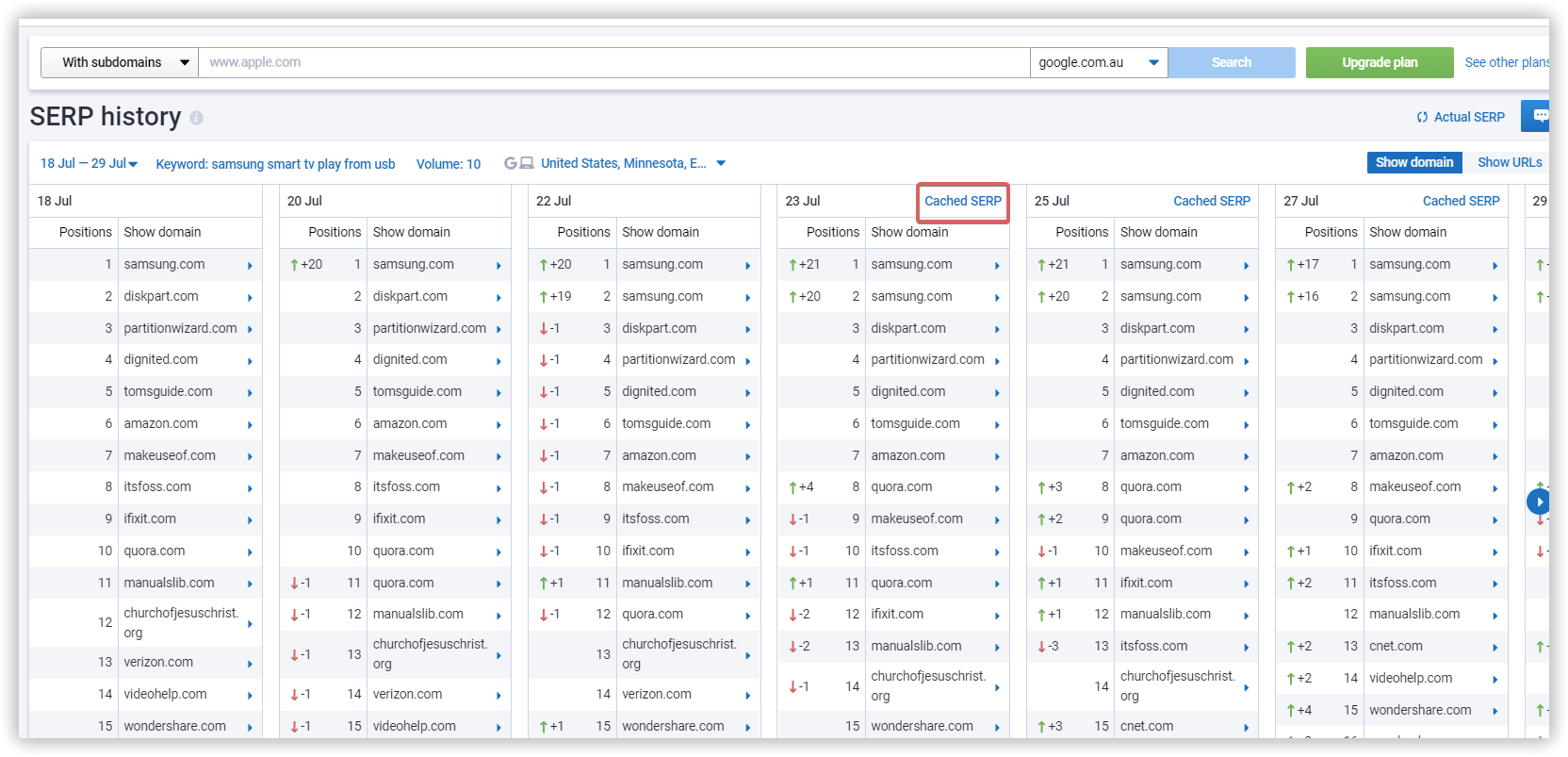Viewport: 1568px width, 757px height.
Task: Open Cached SERP for 25 Jul
Action: pos(1212,201)
